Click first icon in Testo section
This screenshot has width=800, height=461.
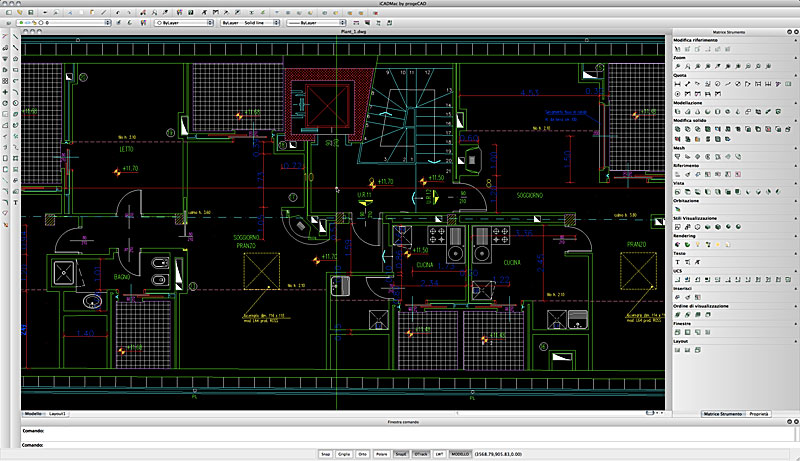pyautogui.click(x=678, y=262)
